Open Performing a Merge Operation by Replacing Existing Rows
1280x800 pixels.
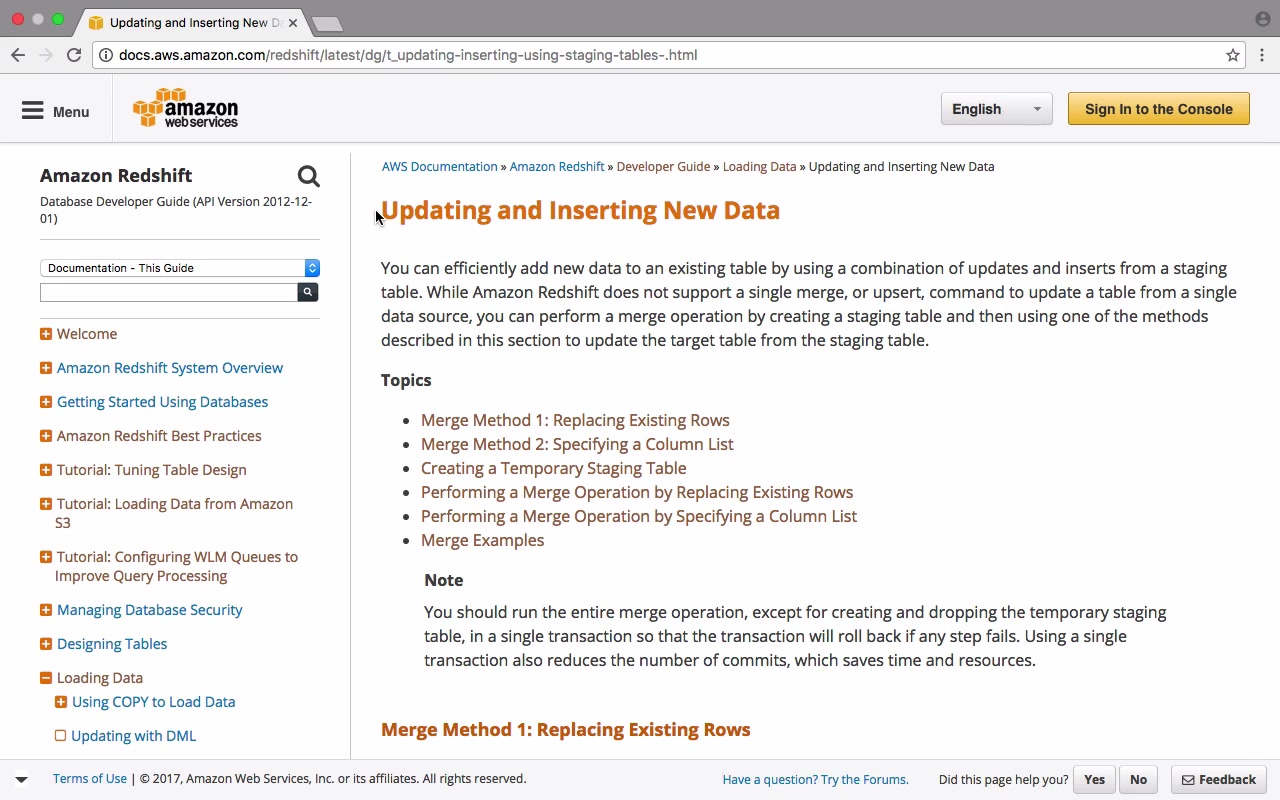(637, 492)
